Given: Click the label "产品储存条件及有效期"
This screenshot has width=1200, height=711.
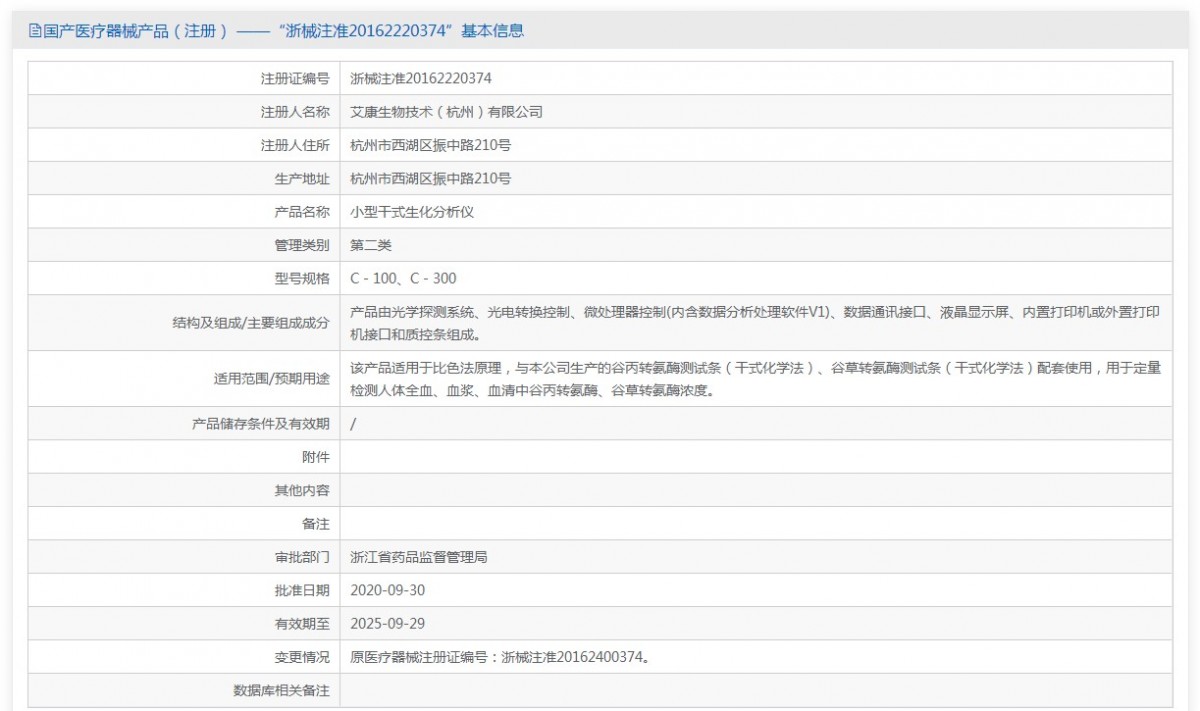Looking at the screenshot, I should tap(260, 424).
